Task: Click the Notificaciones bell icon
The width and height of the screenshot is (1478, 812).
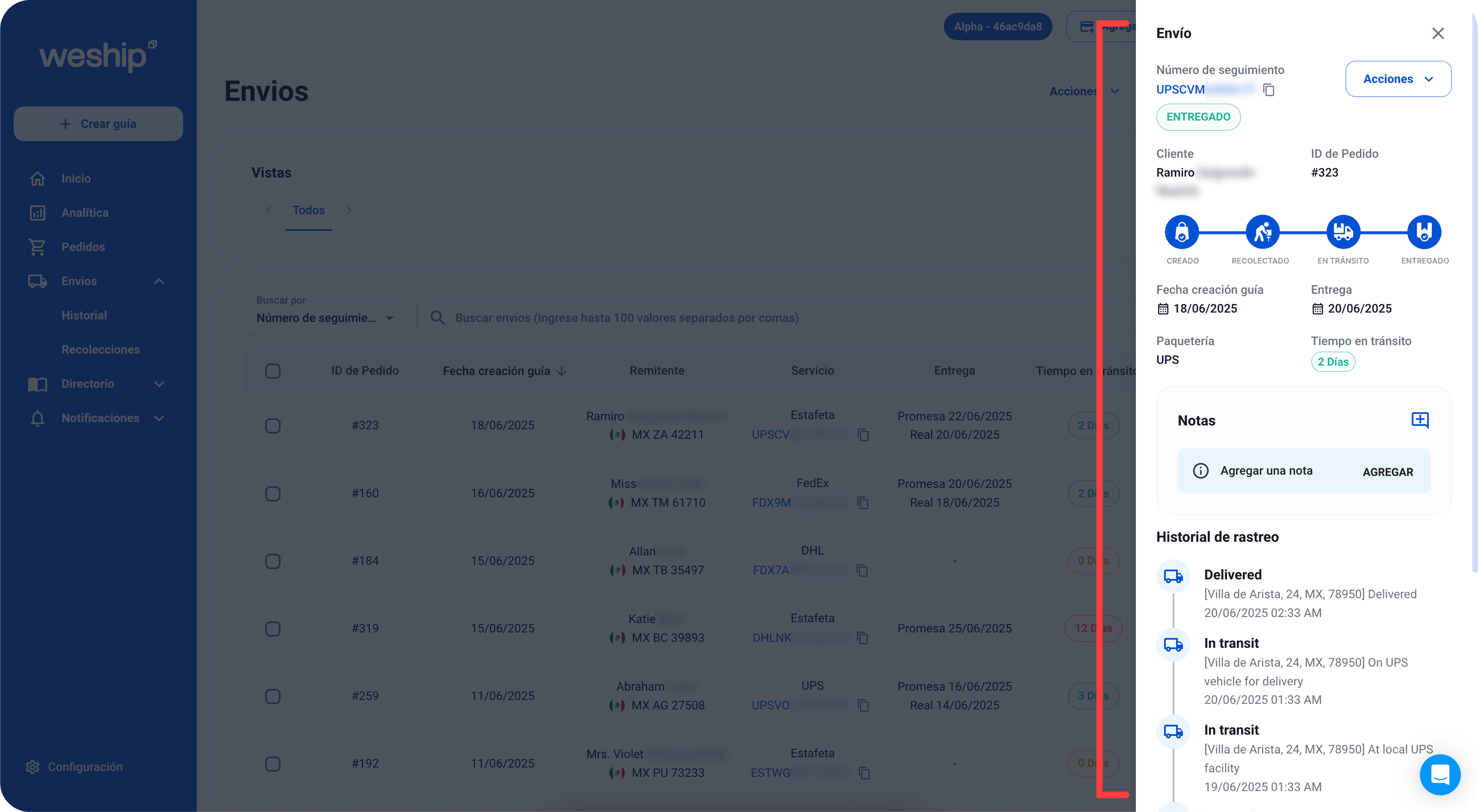Action: click(37, 418)
